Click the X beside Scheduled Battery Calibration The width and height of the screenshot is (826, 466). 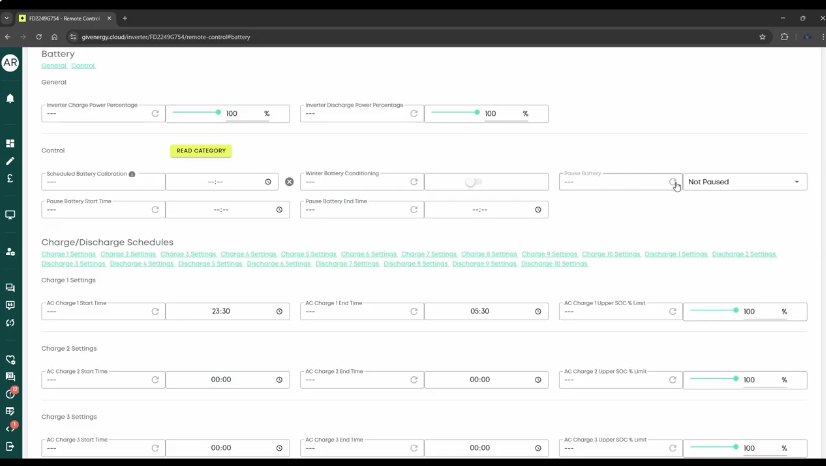pos(290,182)
